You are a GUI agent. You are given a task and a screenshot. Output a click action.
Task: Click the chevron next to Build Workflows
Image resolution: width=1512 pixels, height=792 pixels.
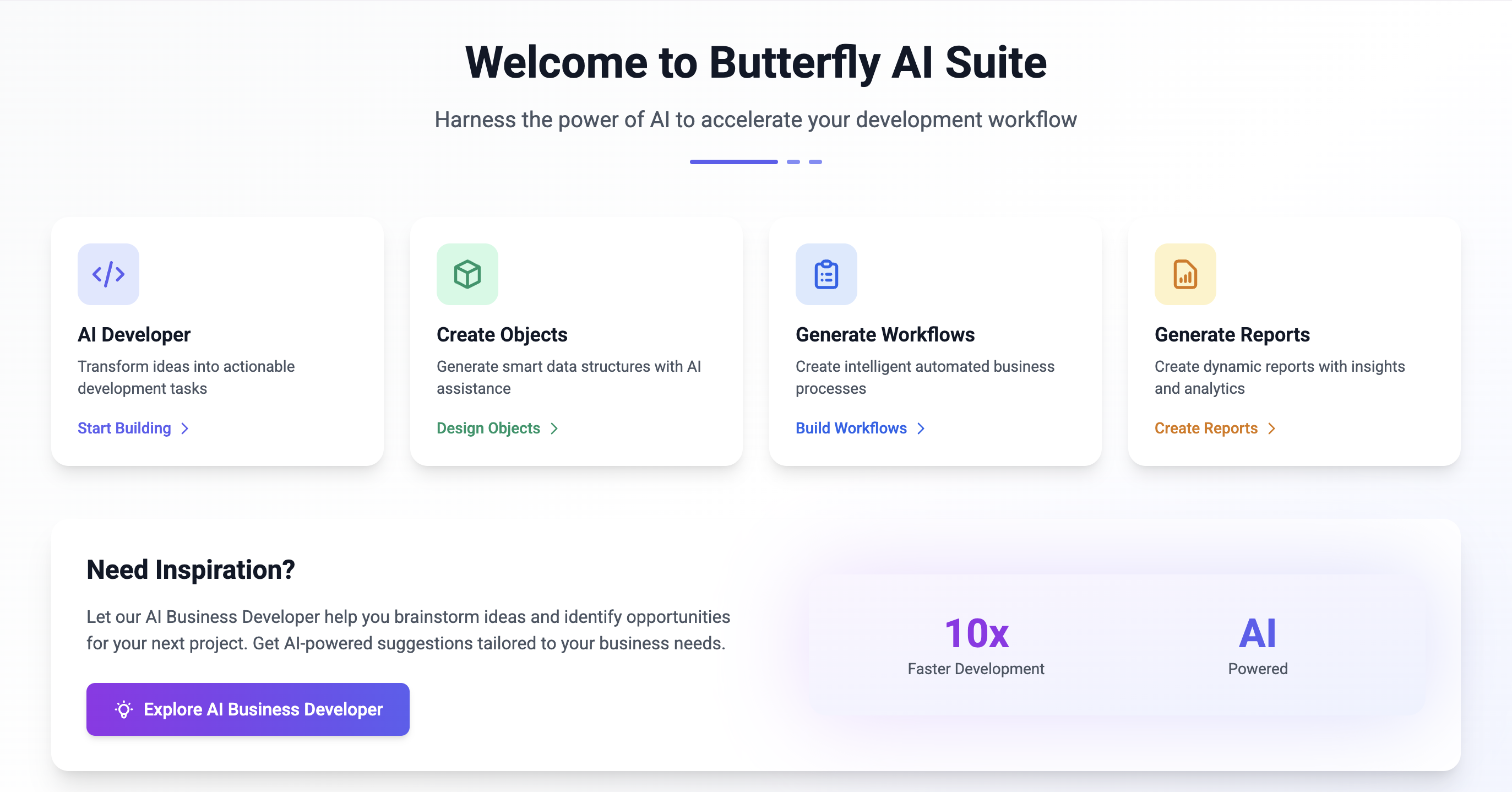point(921,428)
